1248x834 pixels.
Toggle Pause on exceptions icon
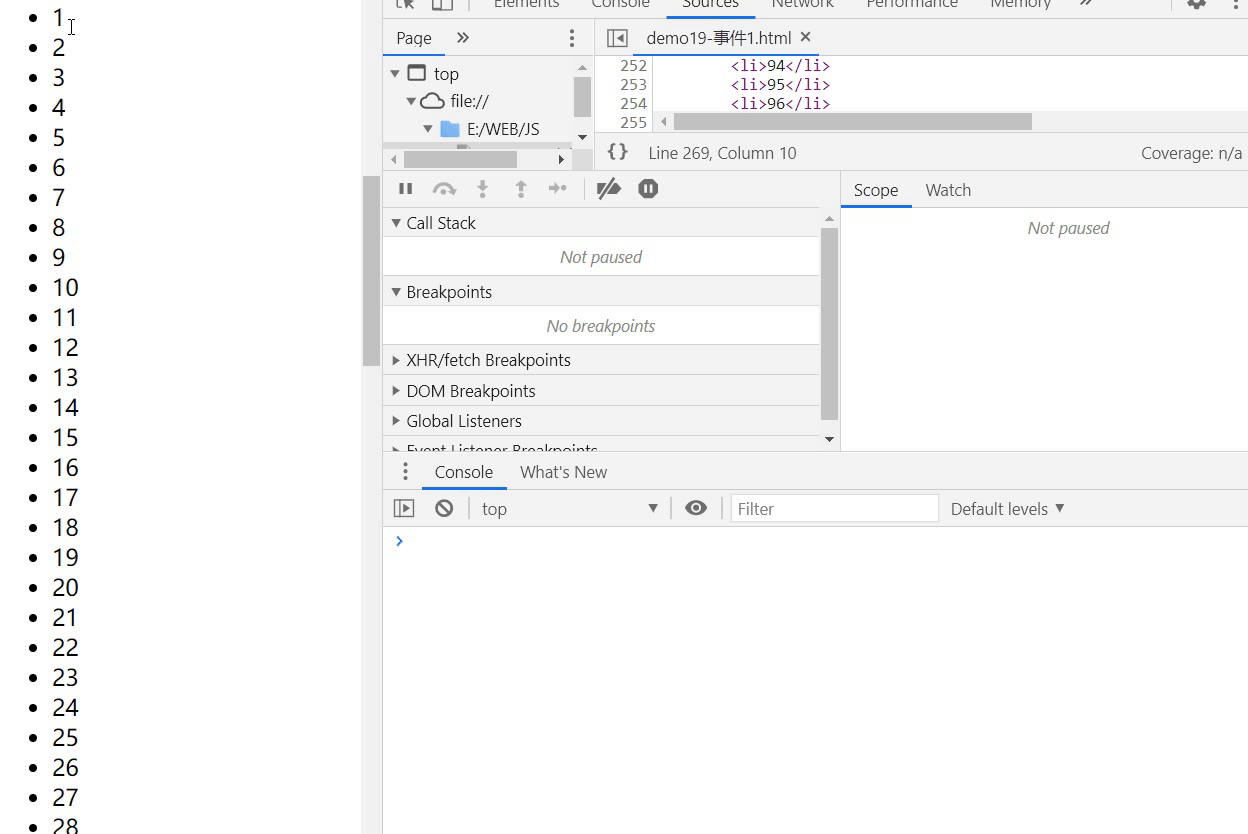point(648,189)
